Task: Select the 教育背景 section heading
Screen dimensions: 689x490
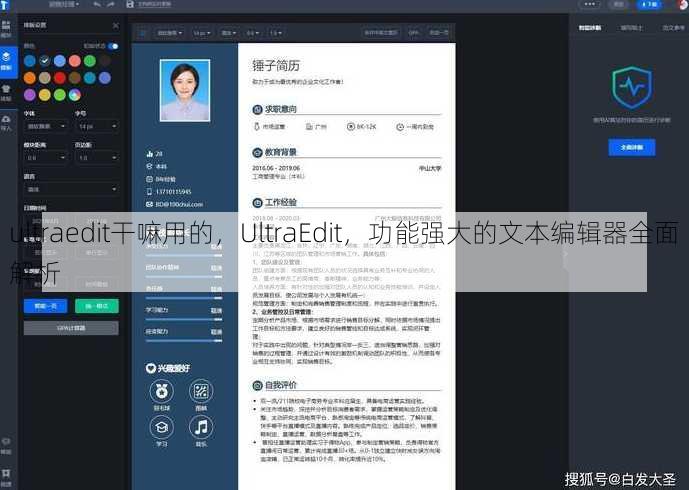Action: 280,152
